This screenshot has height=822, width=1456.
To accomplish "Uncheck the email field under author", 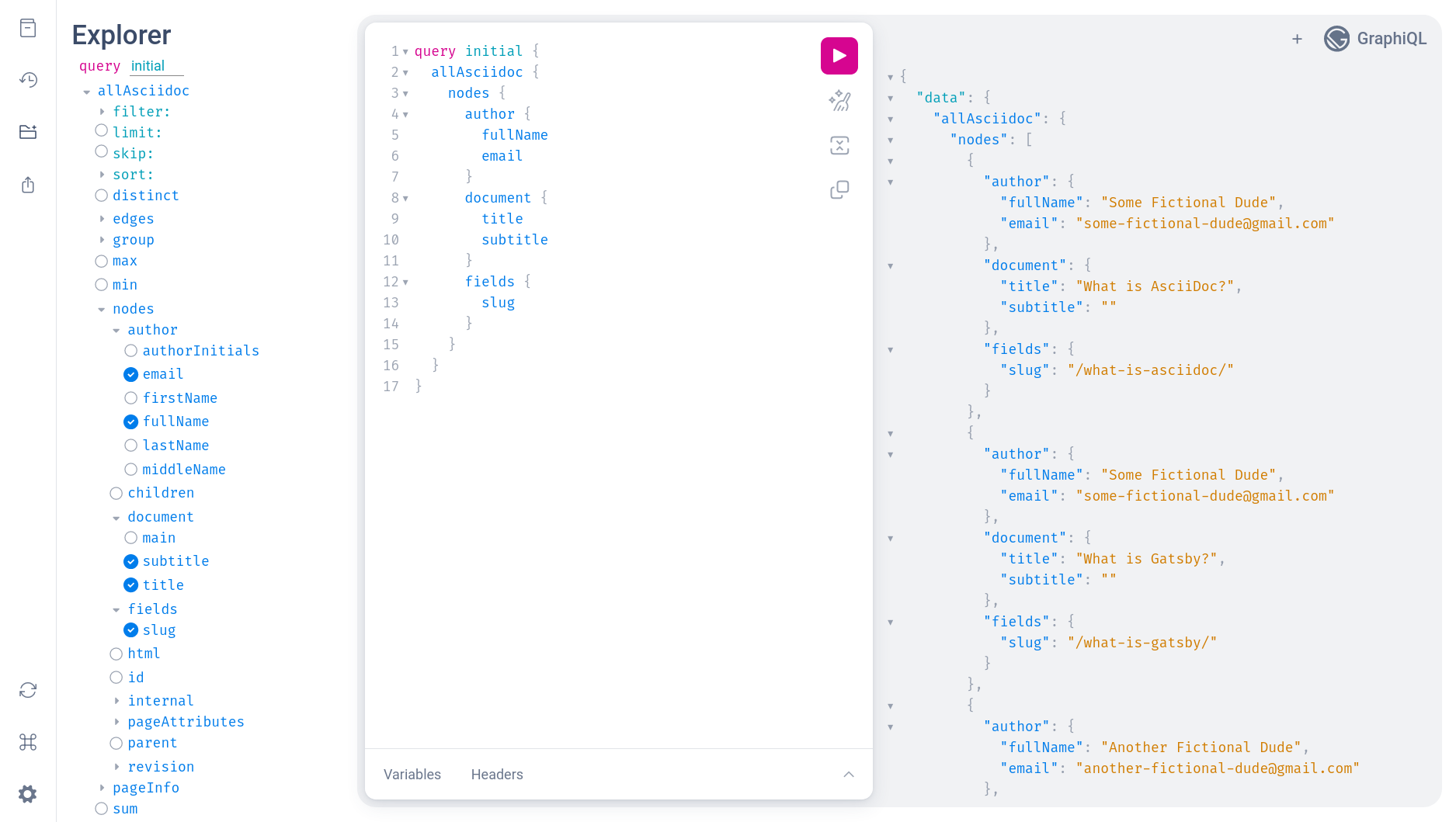I will (131, 374).
